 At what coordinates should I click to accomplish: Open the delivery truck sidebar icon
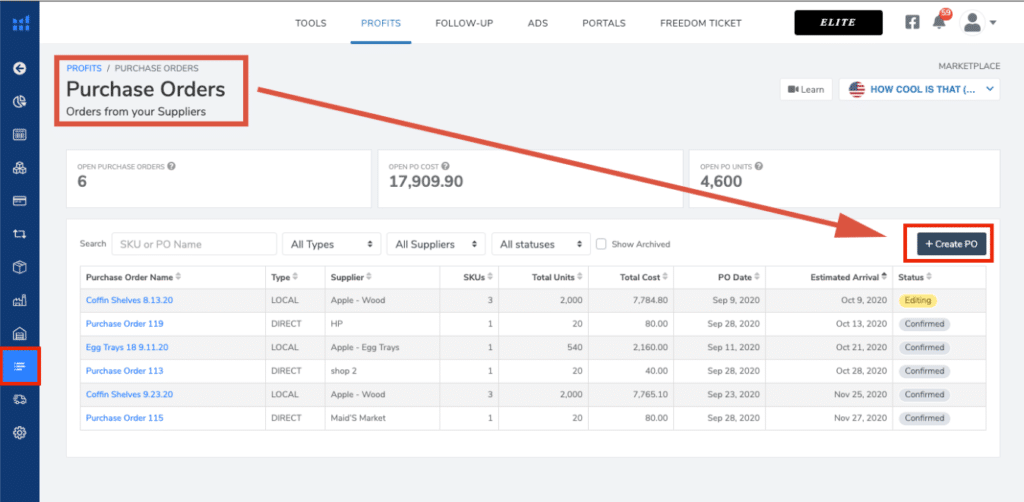point(20,400)
